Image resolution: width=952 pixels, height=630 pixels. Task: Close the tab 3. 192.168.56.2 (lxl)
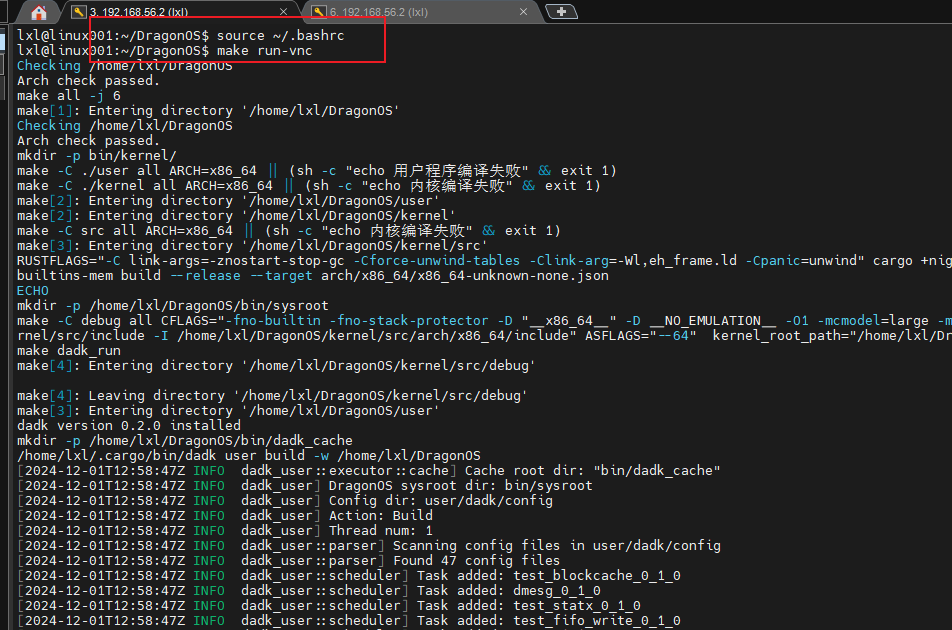point(284,12)
